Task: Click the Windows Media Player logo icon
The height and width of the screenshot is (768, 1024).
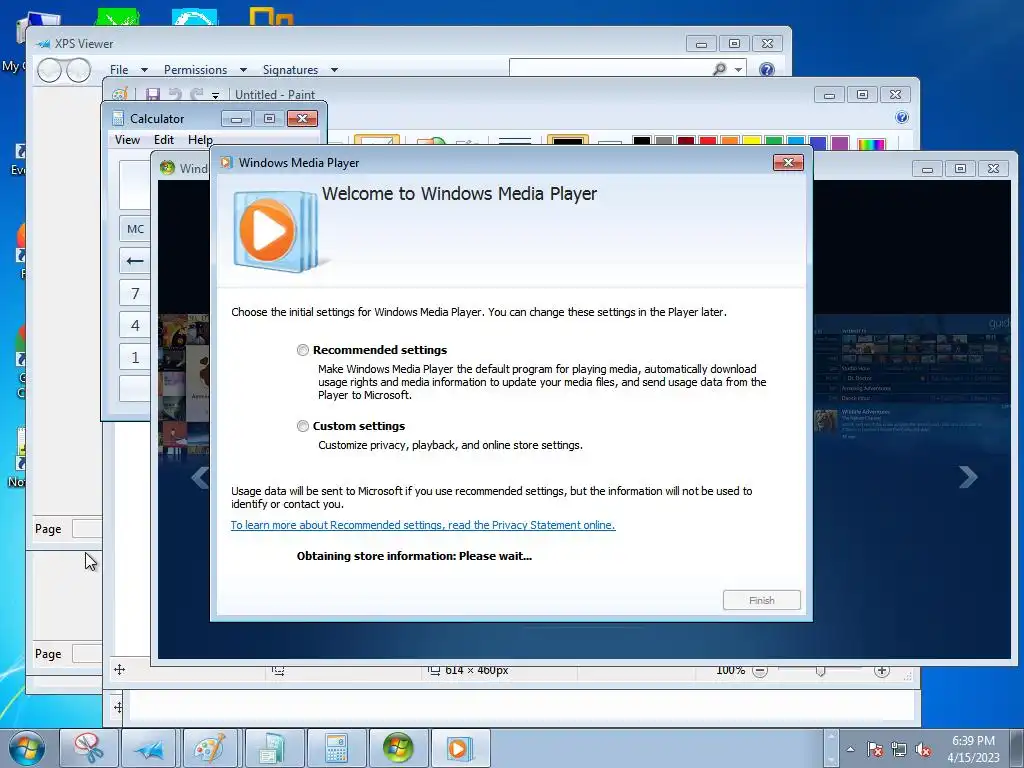Action: 276,230
